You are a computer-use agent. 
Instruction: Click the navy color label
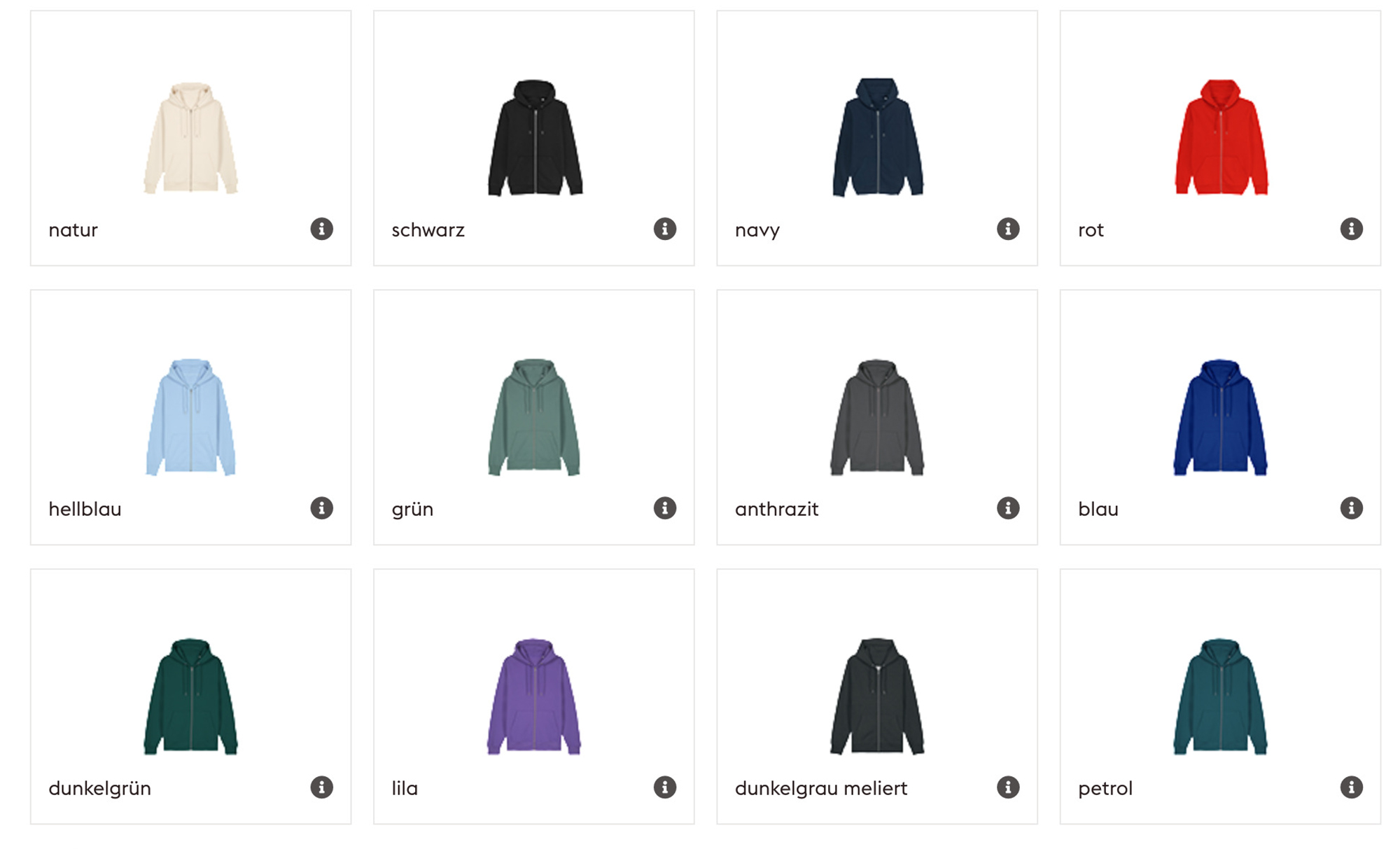757,230
